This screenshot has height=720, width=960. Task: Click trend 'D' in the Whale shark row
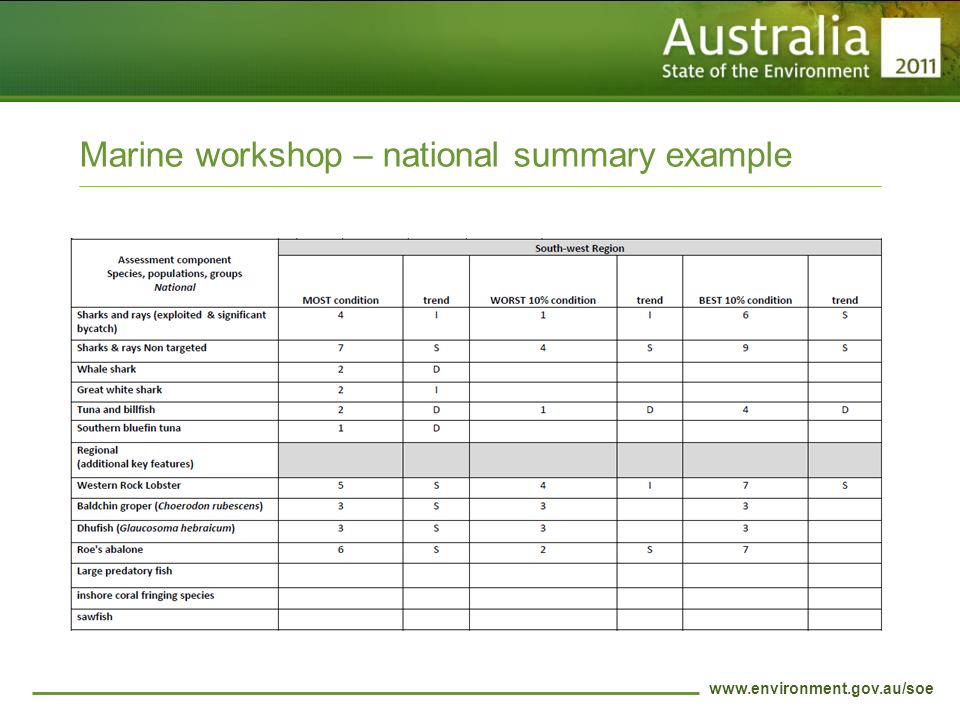(x=436, y=369)
